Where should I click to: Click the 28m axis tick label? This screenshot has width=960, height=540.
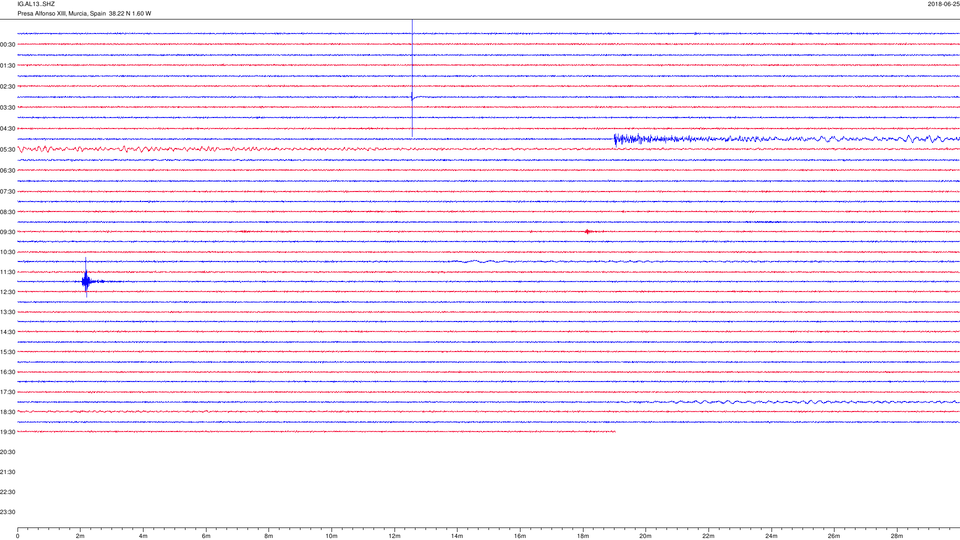click(897, 536)
